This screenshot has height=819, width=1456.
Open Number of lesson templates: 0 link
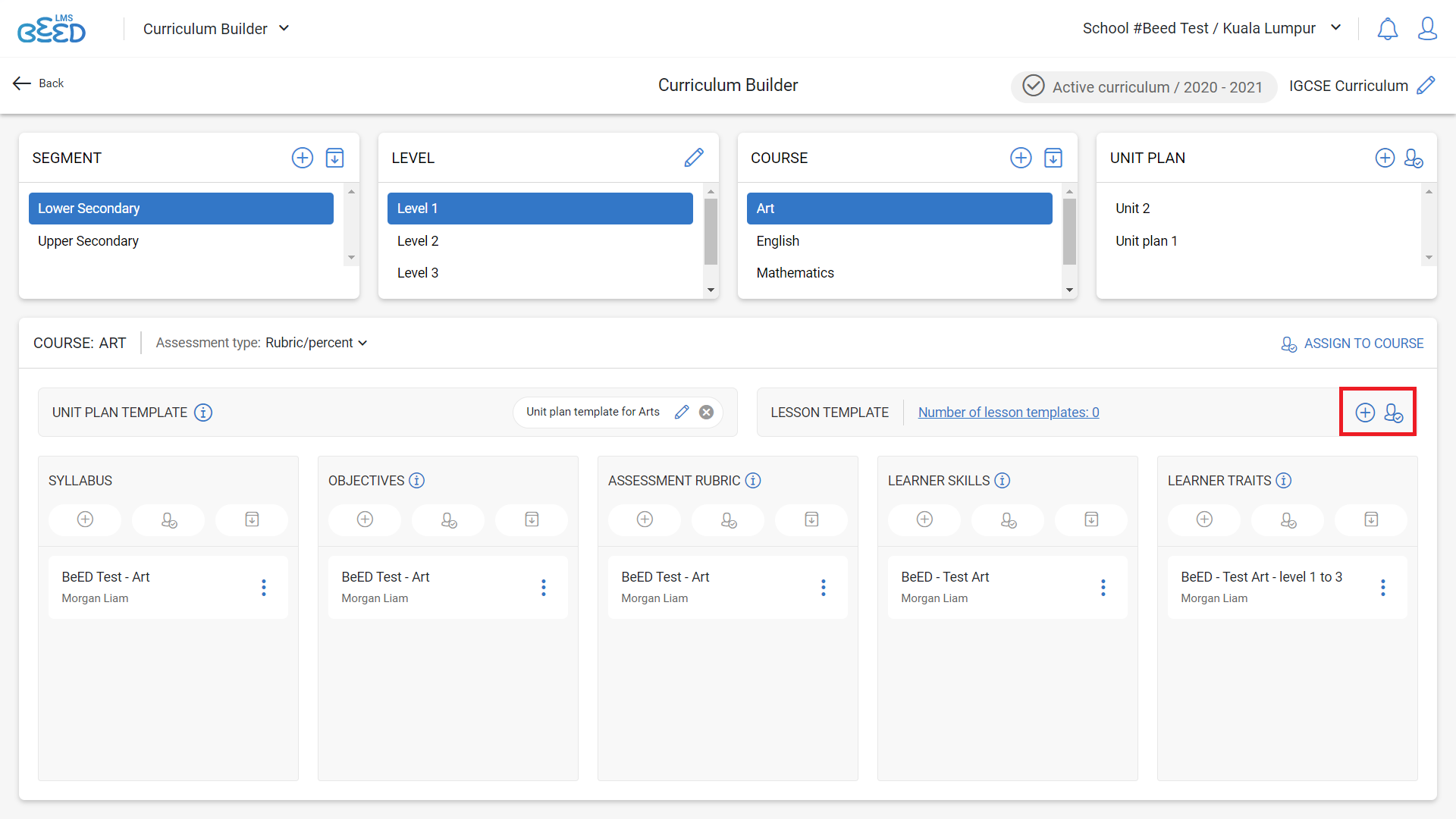(1009, 413)
